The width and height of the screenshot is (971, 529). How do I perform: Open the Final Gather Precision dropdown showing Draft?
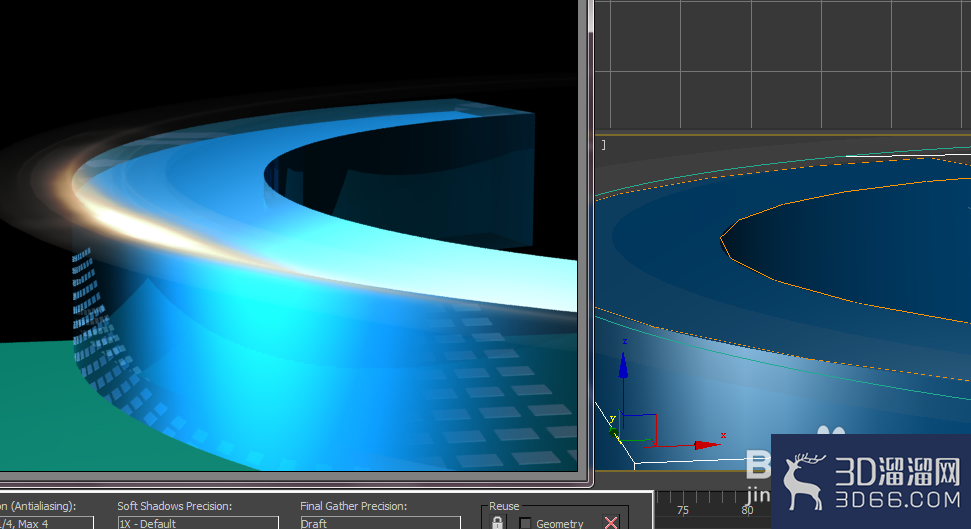coord(380,523)
